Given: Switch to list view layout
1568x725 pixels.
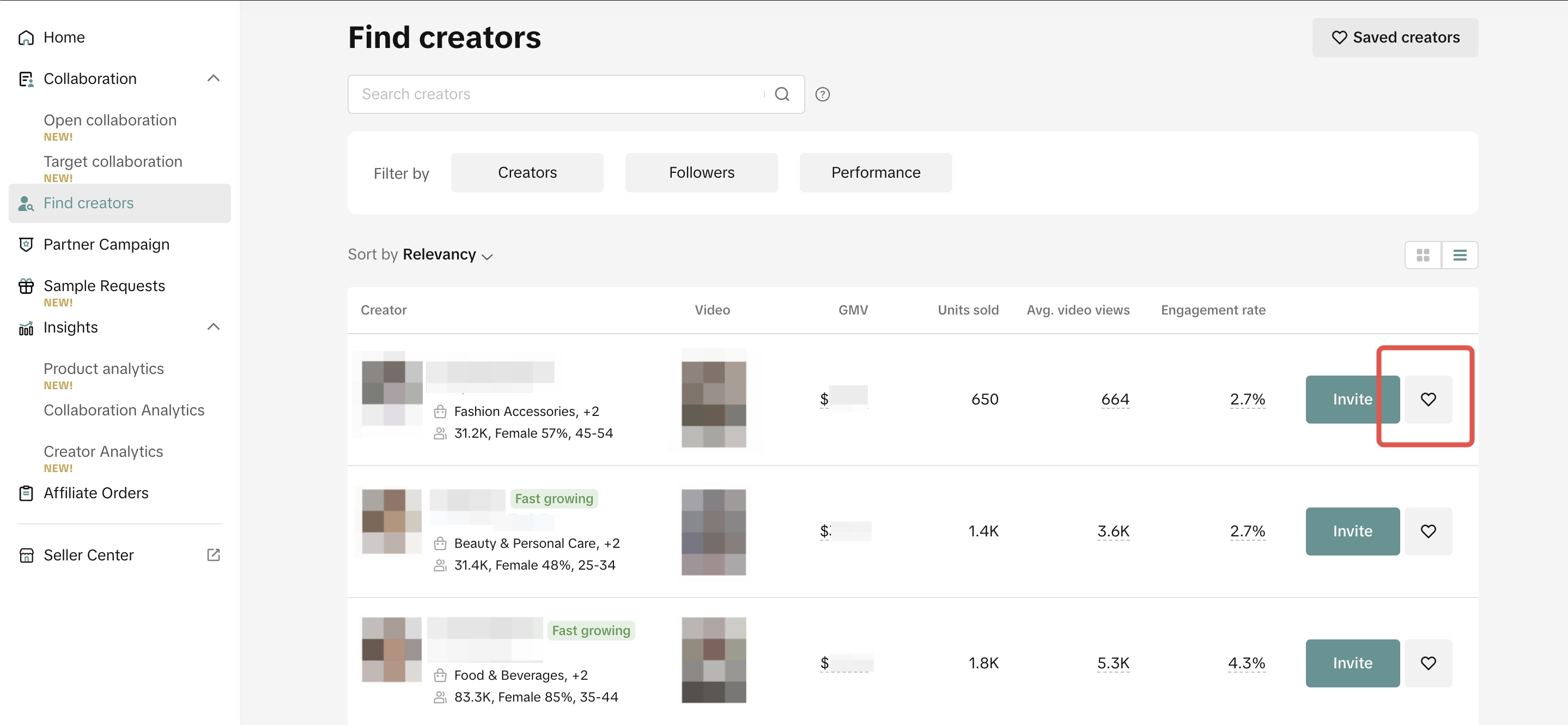Looking at the screenshot, I should pos(1459,255).
